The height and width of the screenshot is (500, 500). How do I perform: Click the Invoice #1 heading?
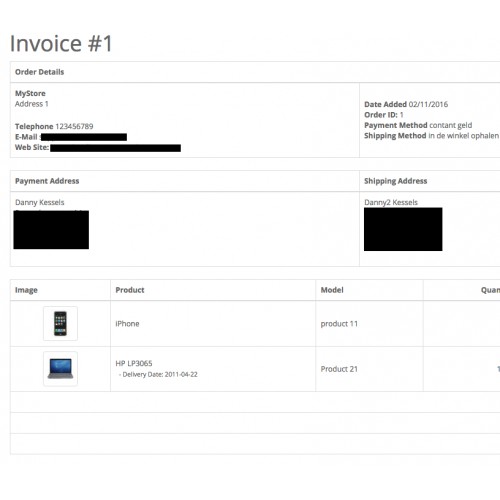coord(61,43)
